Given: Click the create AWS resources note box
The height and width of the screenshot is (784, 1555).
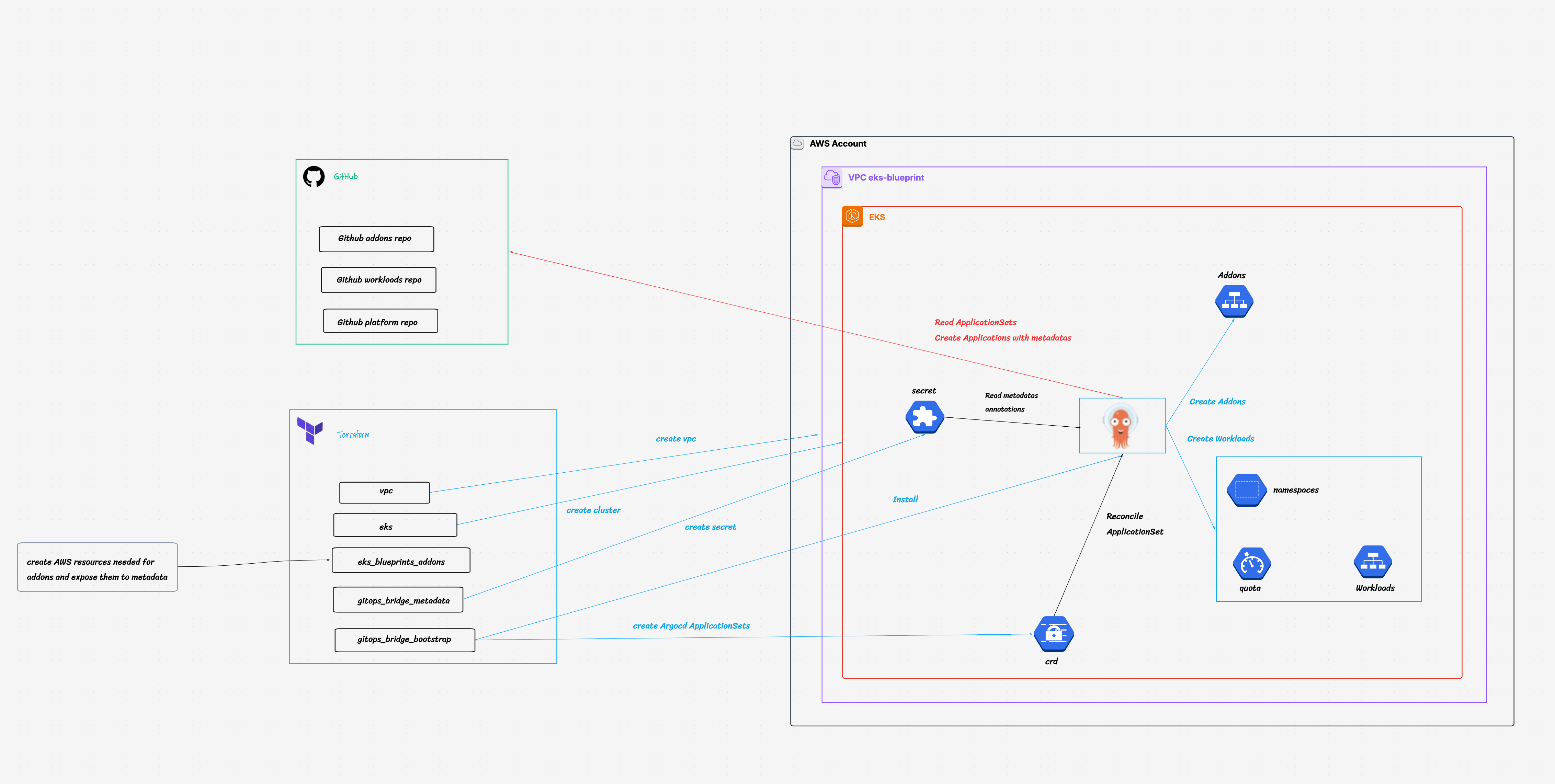Looking at the screenshot, I should tap(97, 567).
